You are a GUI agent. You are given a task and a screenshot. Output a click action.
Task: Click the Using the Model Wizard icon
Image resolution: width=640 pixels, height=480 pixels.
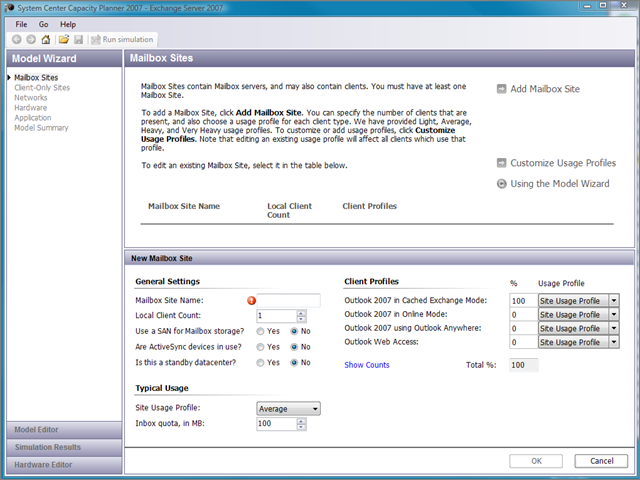501,184
